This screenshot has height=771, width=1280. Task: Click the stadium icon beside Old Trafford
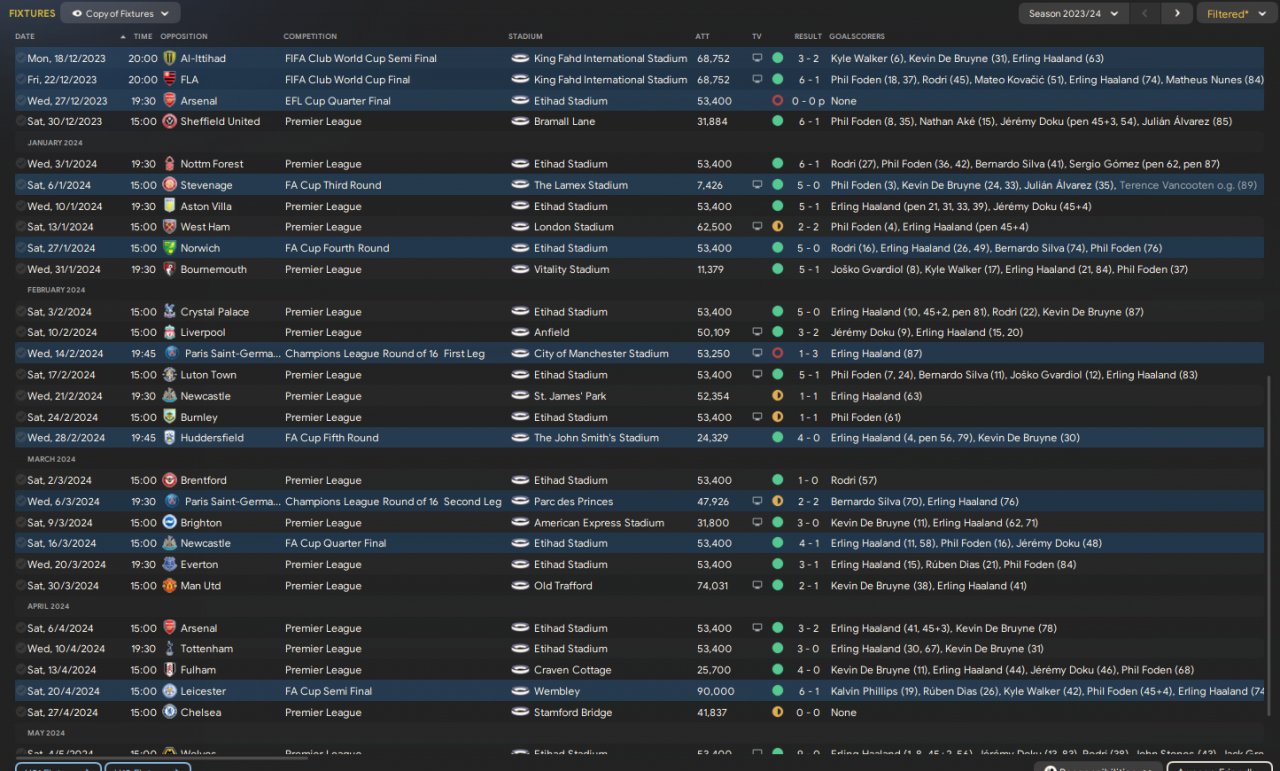click(x=520, y=586)
